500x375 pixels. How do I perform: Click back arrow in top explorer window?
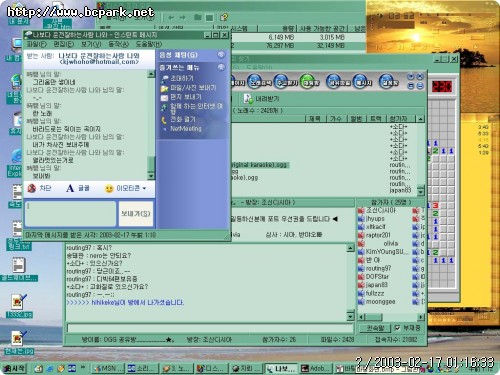tap(171, 17)
